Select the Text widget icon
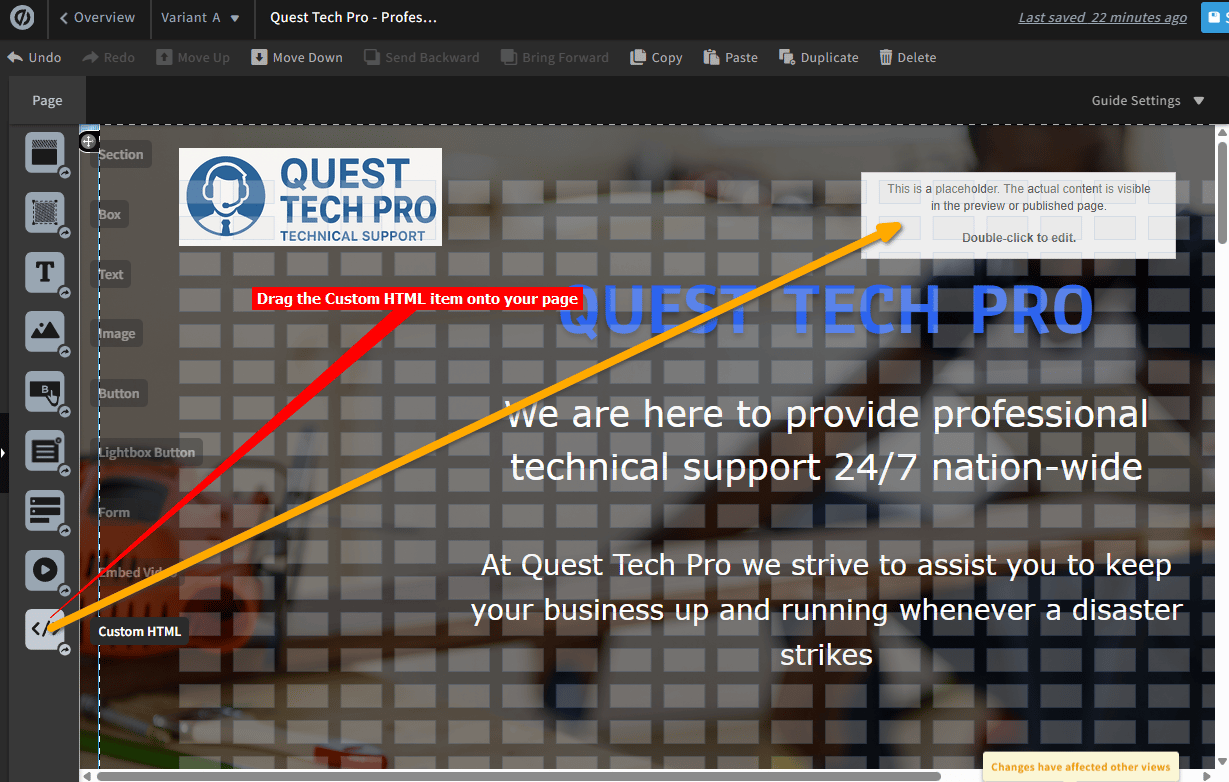This screenshot has height=782, width=1229. pyautogui.click(x=45, y=271)
